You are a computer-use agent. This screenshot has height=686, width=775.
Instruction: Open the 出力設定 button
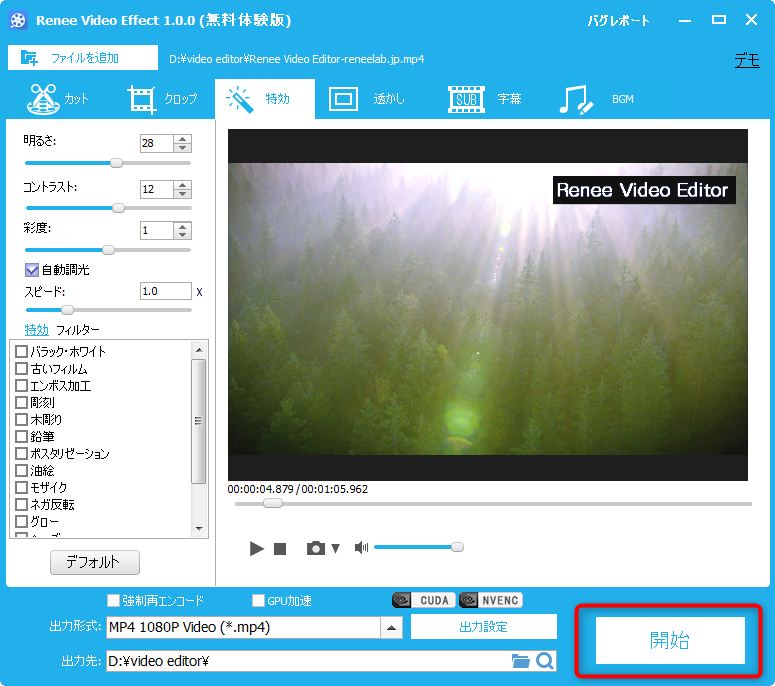(483, 627)
